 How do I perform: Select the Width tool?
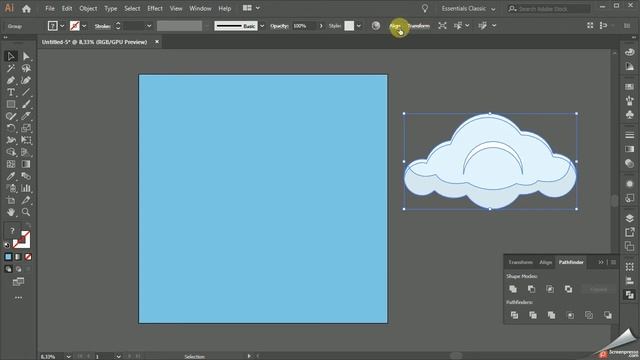[x=11, y=140]
